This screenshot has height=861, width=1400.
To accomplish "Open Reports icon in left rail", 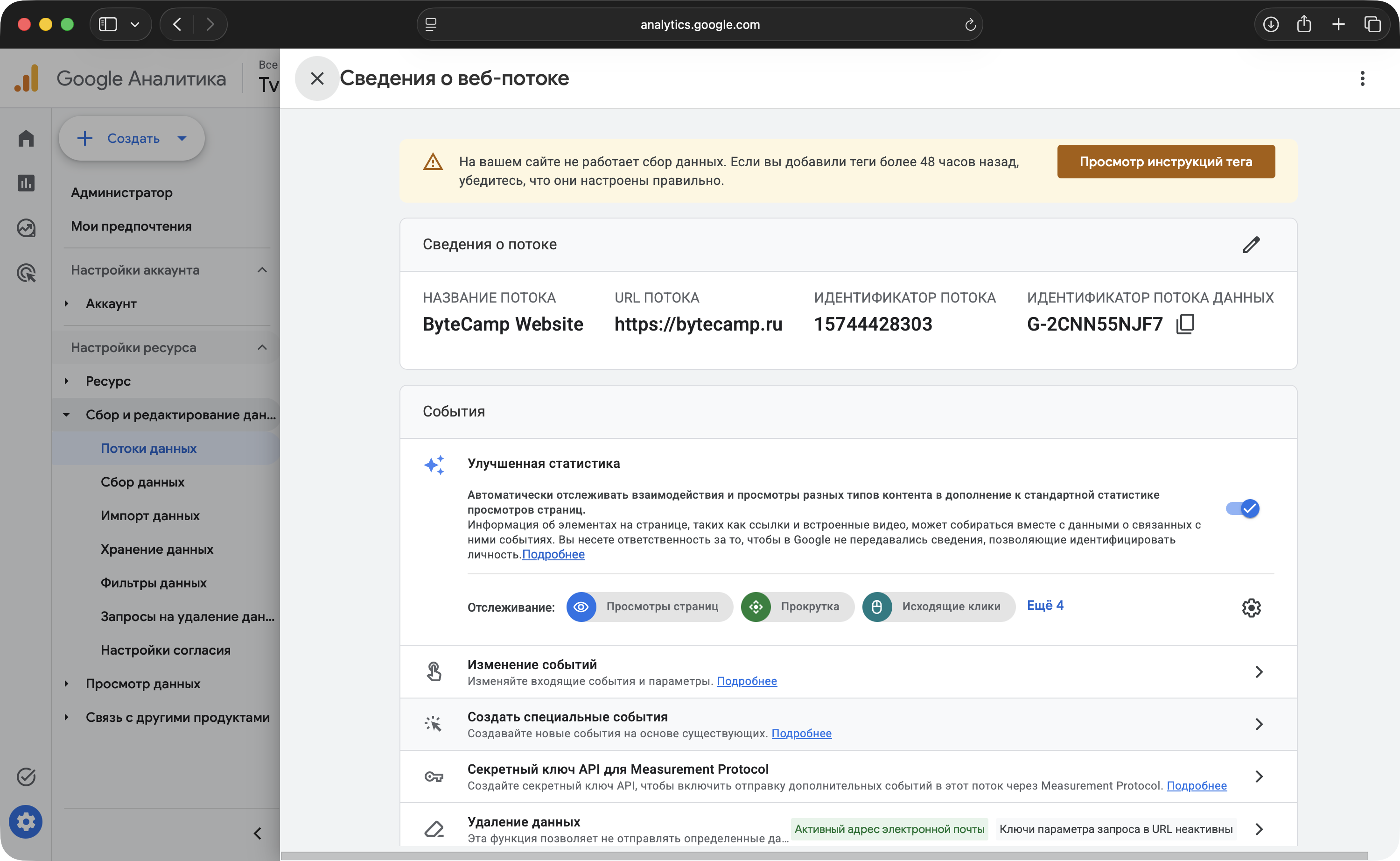I will pyautogui.click(x=26, y=183).
